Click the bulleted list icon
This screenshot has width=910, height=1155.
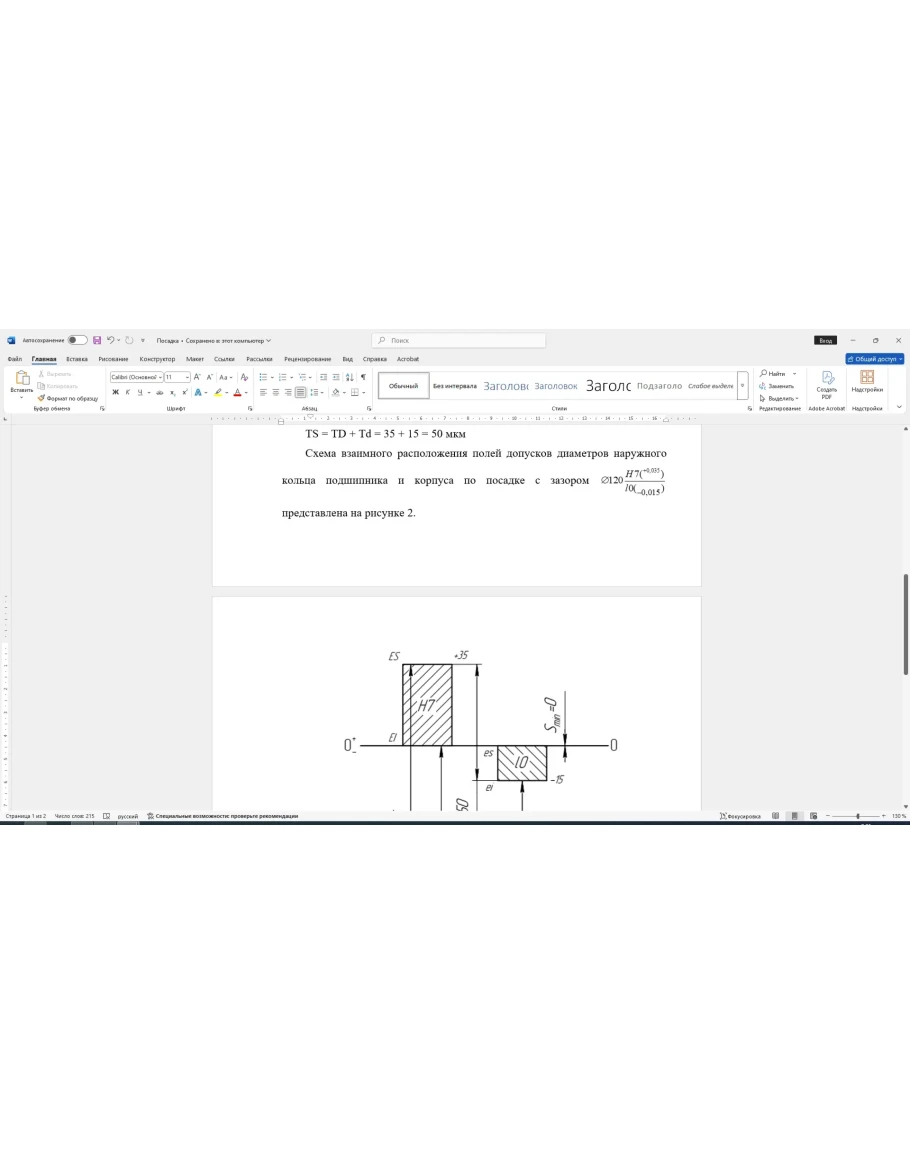263,377
